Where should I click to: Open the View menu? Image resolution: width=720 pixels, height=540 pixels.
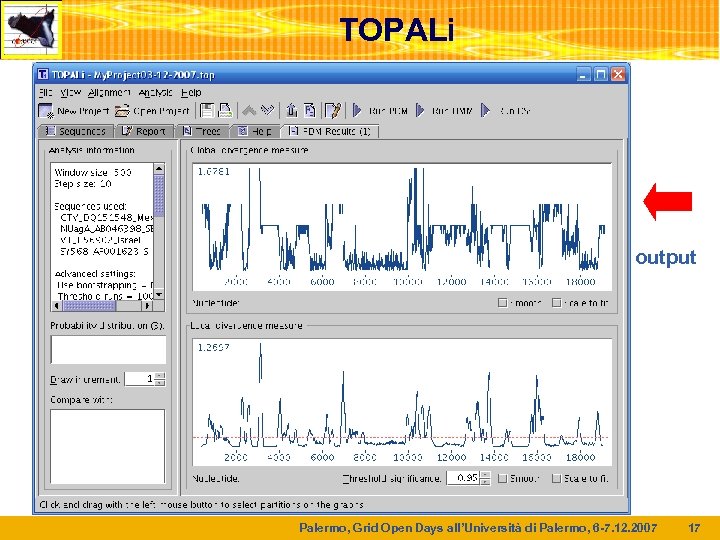point(70,92)
